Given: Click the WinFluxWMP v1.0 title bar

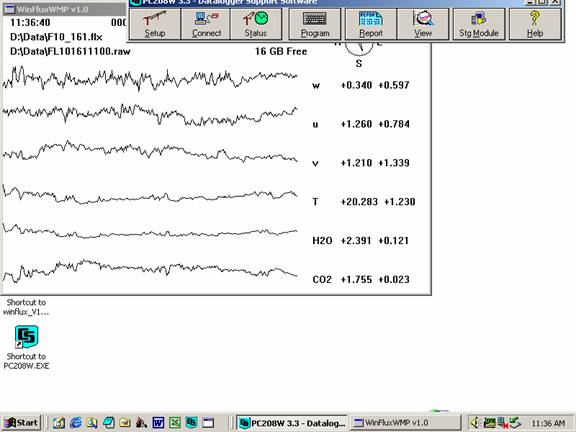Looking at the screenshot, I should coord(64,9).
